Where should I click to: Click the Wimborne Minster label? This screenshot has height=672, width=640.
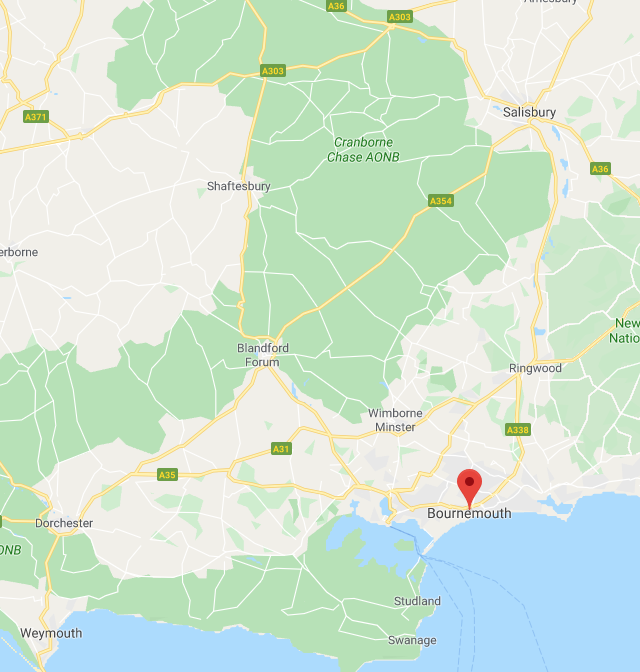coord(395,420)
